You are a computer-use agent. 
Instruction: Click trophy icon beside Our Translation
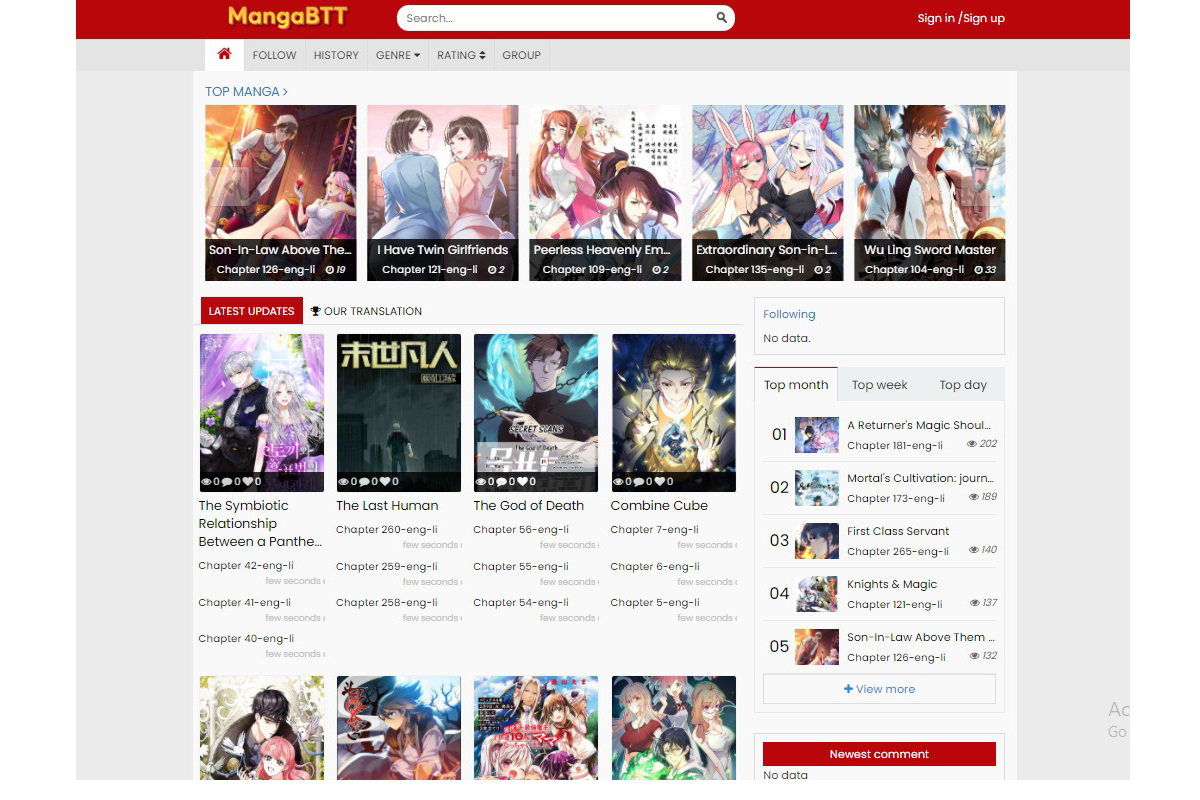pos(316,311)
